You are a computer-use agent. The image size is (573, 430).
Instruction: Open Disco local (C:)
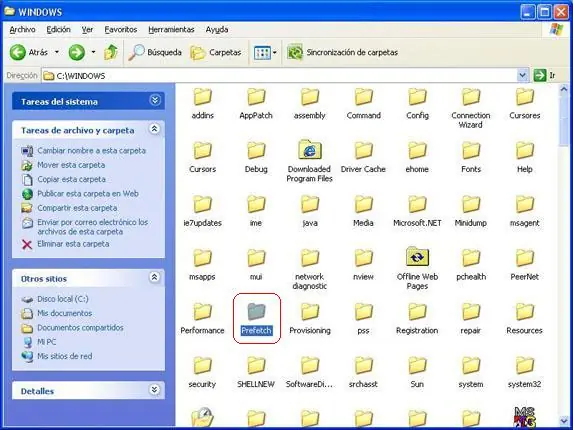62,299
